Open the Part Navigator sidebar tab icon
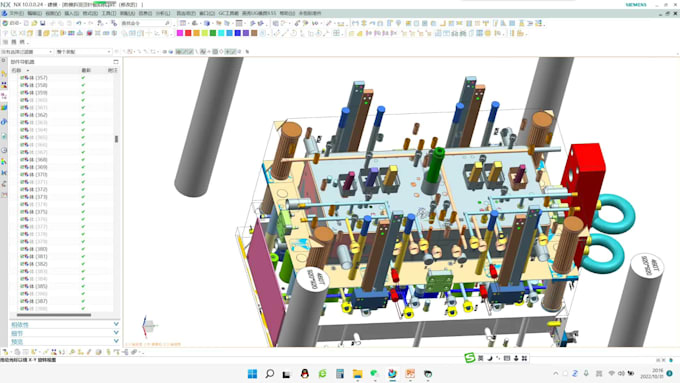 point(4,96)
